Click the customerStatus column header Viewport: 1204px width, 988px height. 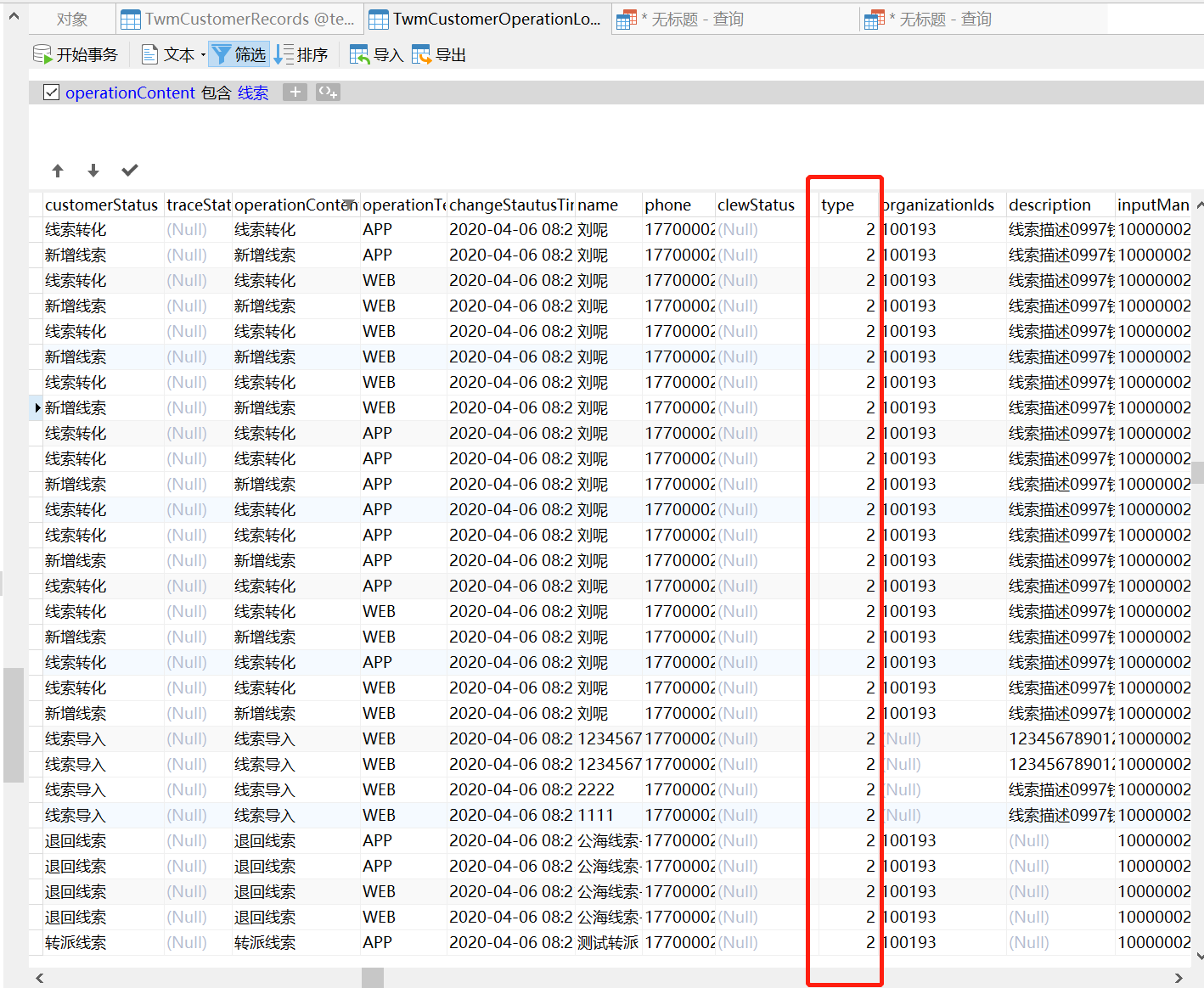tap(102, 205)
